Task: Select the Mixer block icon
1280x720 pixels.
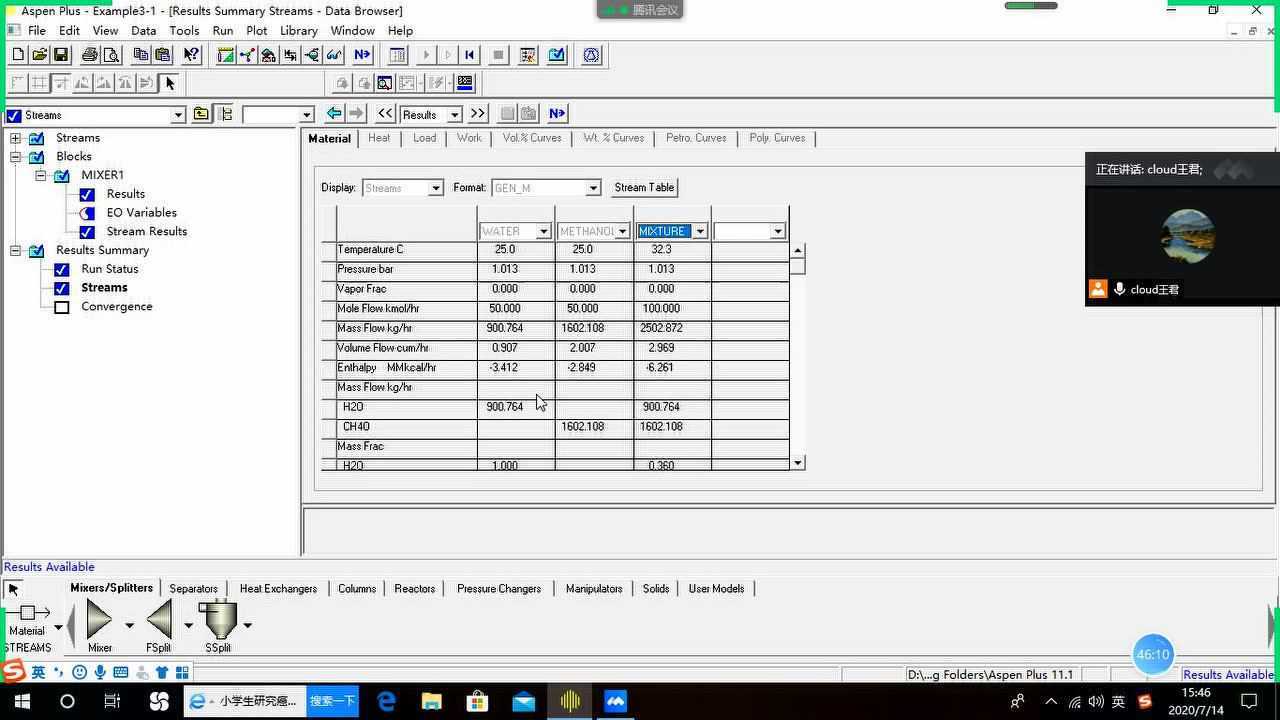Action: click(x=99, y=621)
